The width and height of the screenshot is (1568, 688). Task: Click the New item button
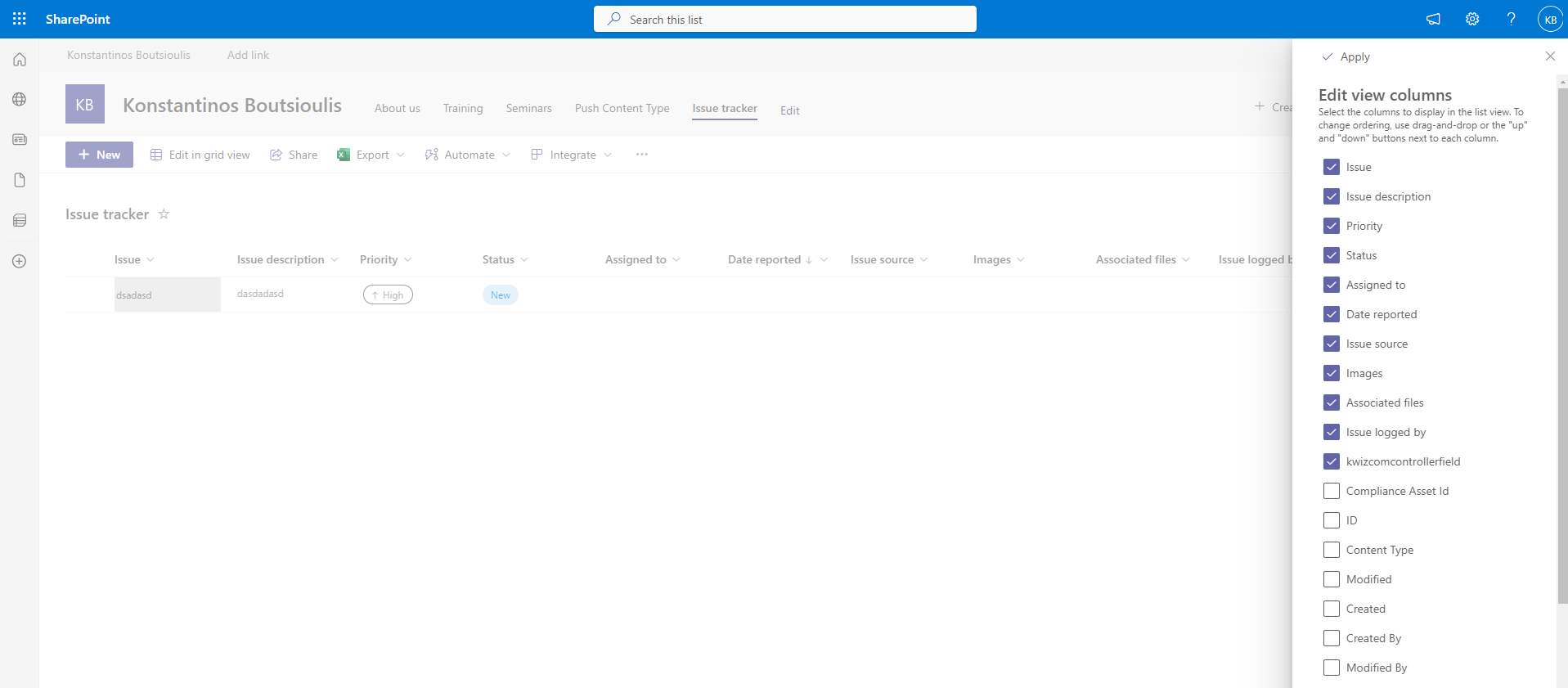click(99, 155)
